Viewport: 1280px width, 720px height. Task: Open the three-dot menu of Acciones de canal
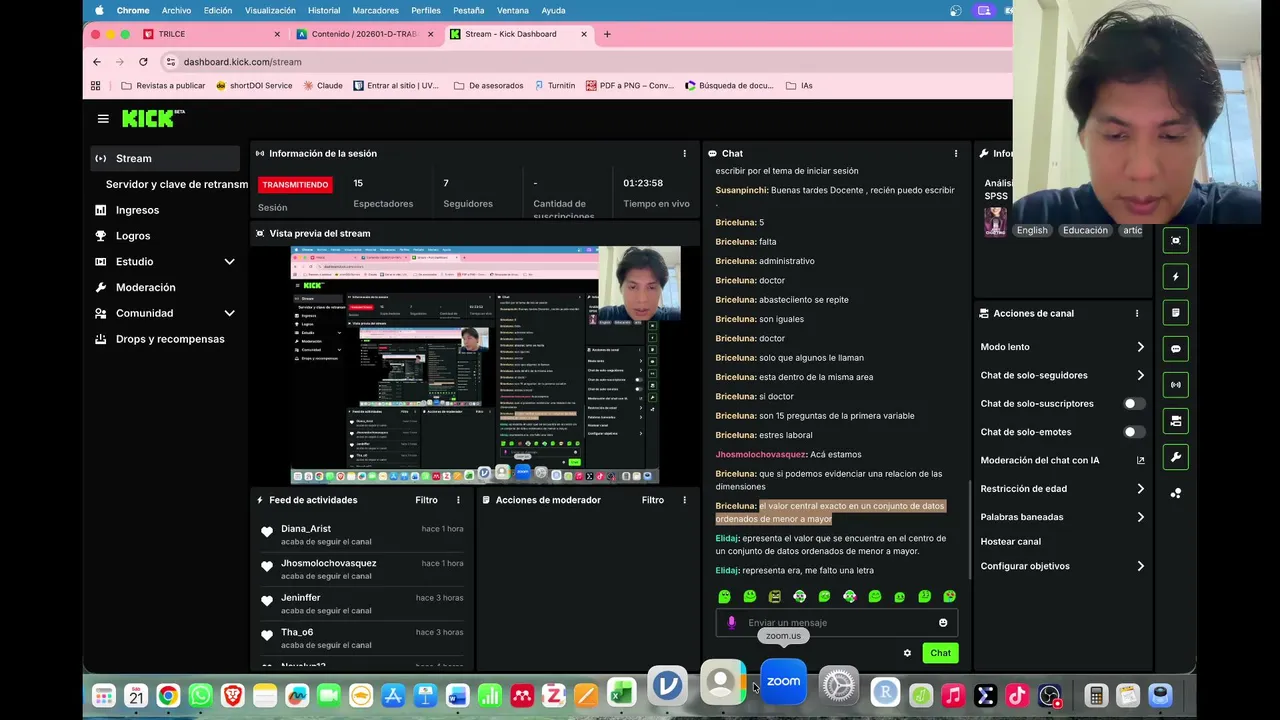(x=1137, y=313)
